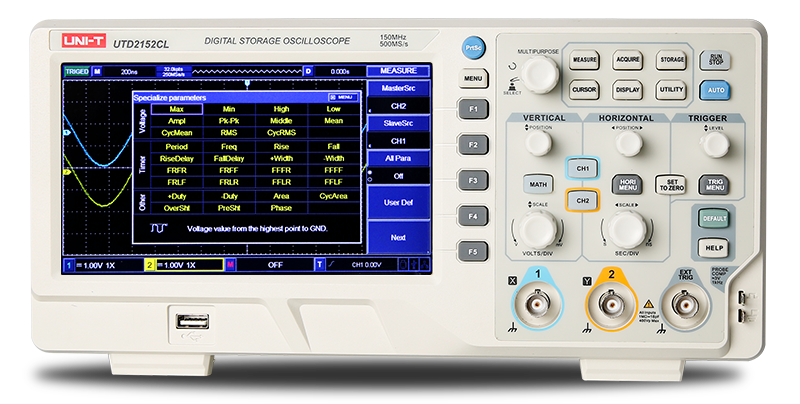This screenshot has width=800, height=404.
Task: Select the Pk-Pk parameter cell
Action: coord(229,121)
